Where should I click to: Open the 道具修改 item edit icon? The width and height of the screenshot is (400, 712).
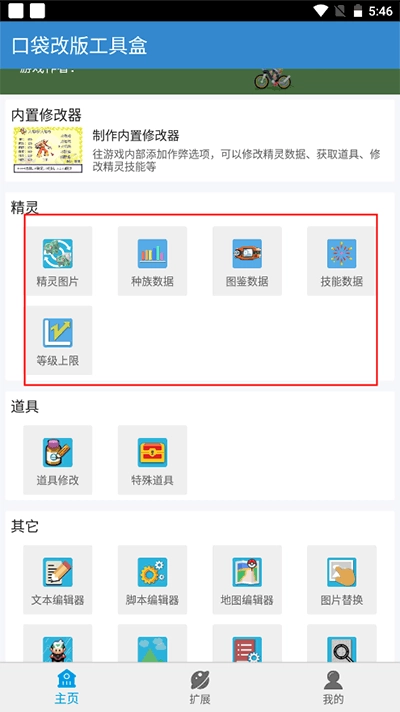point(58,460)
